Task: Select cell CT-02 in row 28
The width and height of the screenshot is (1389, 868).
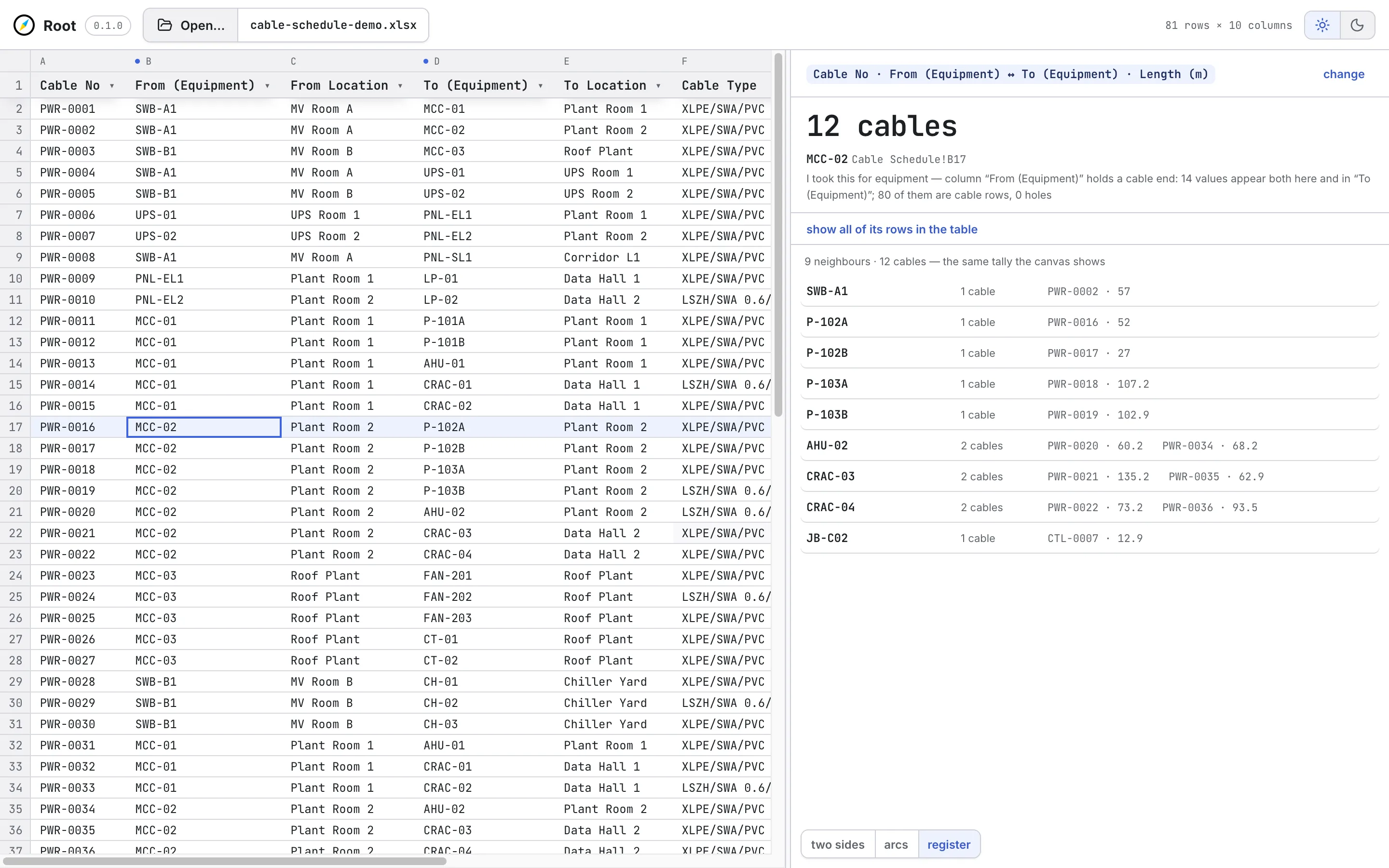Action: coord(484,660)
